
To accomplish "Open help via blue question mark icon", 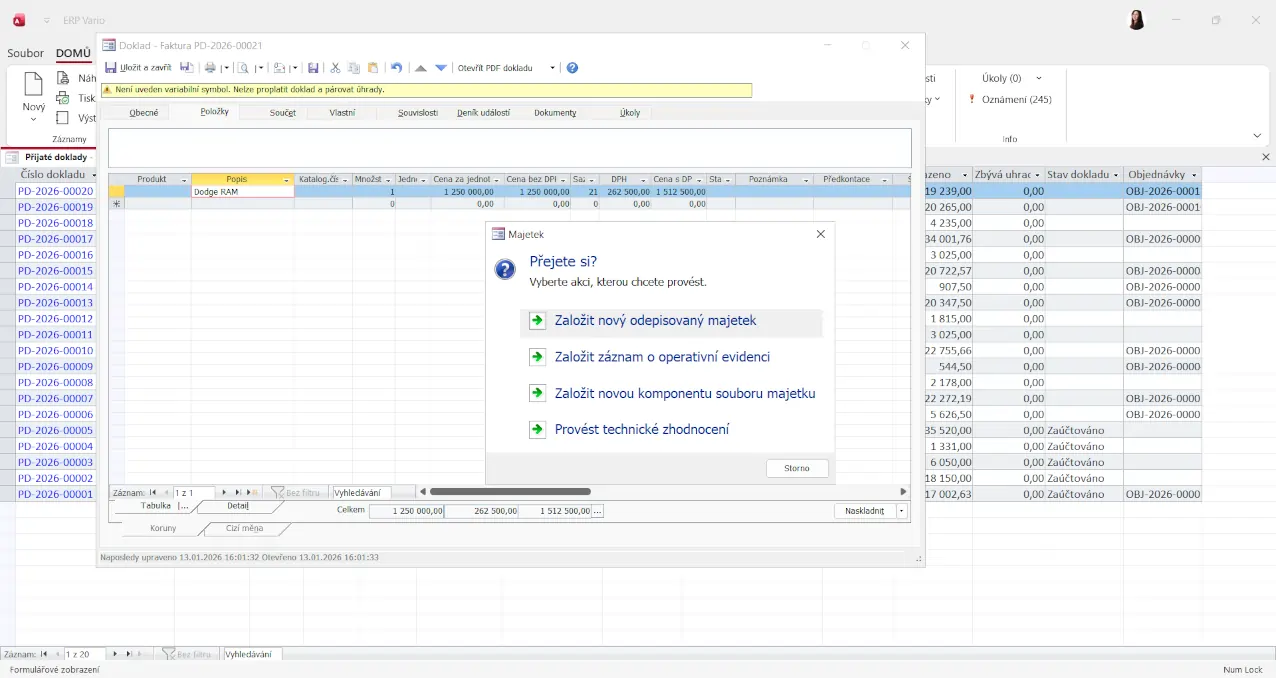I will pos(572,68).
